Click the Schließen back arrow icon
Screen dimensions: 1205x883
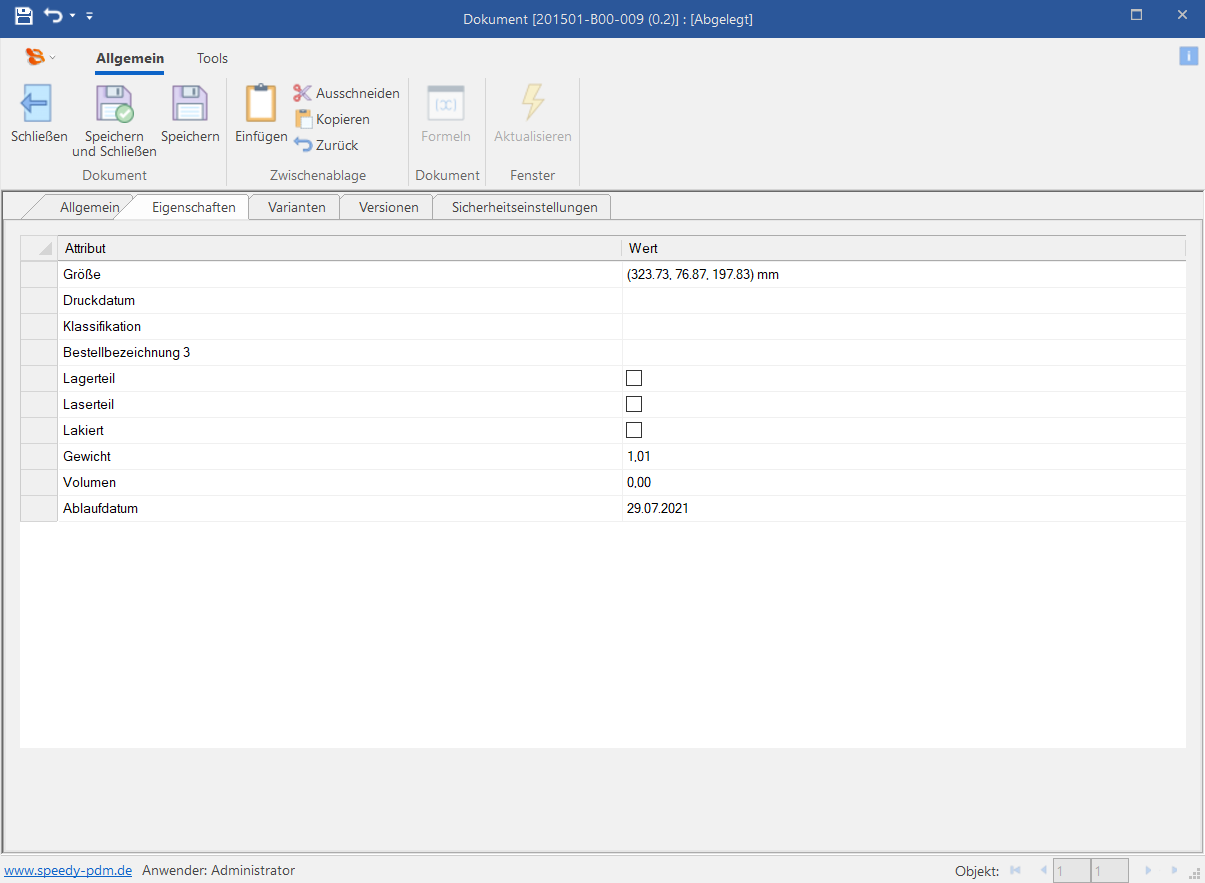click(x=37, y=104)
